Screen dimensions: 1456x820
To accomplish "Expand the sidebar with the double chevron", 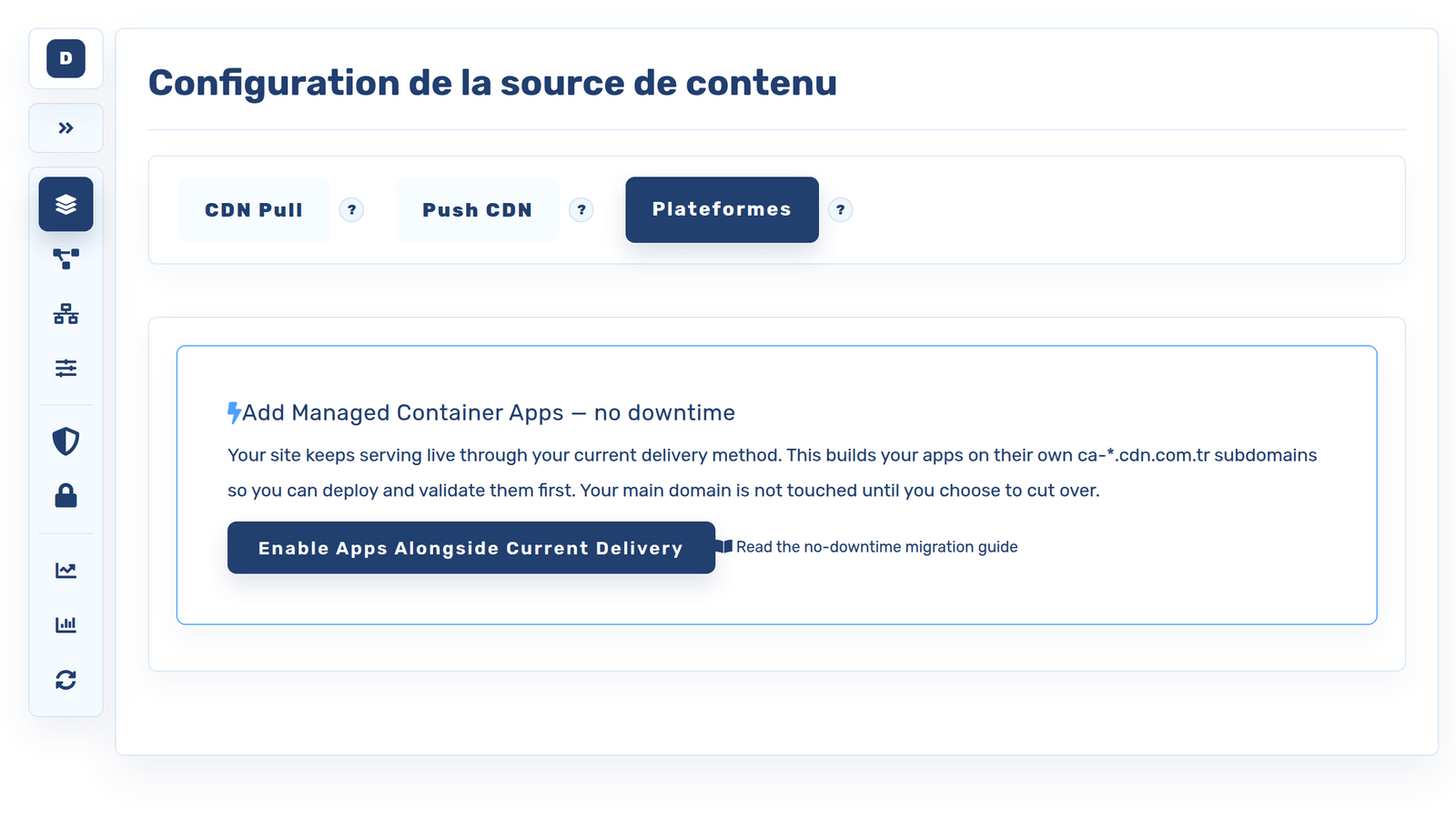I will coord(66,128).
